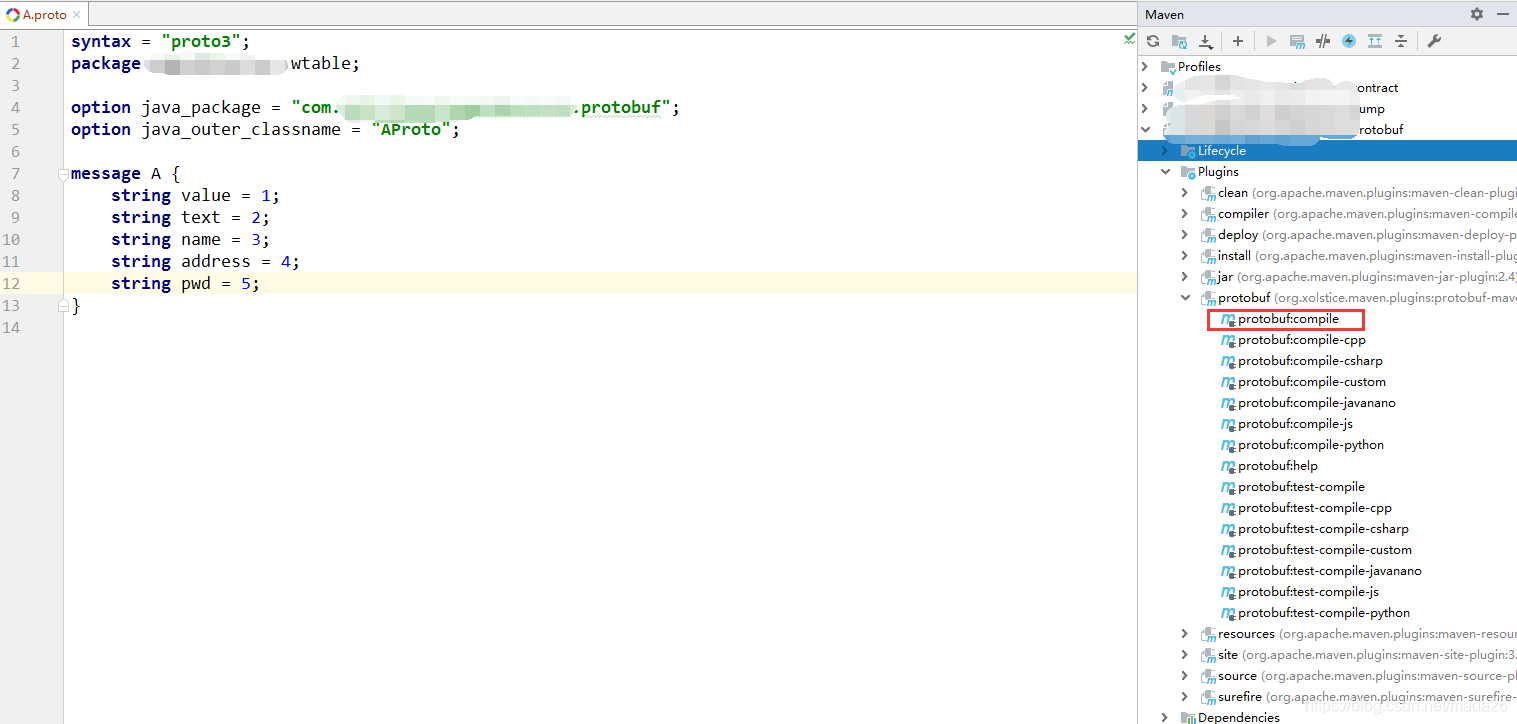Image resolution: width=1517 pixels, height=724 pixels.
Task: Select the protobuf:test-compile goal
Action: [1301, 487]
